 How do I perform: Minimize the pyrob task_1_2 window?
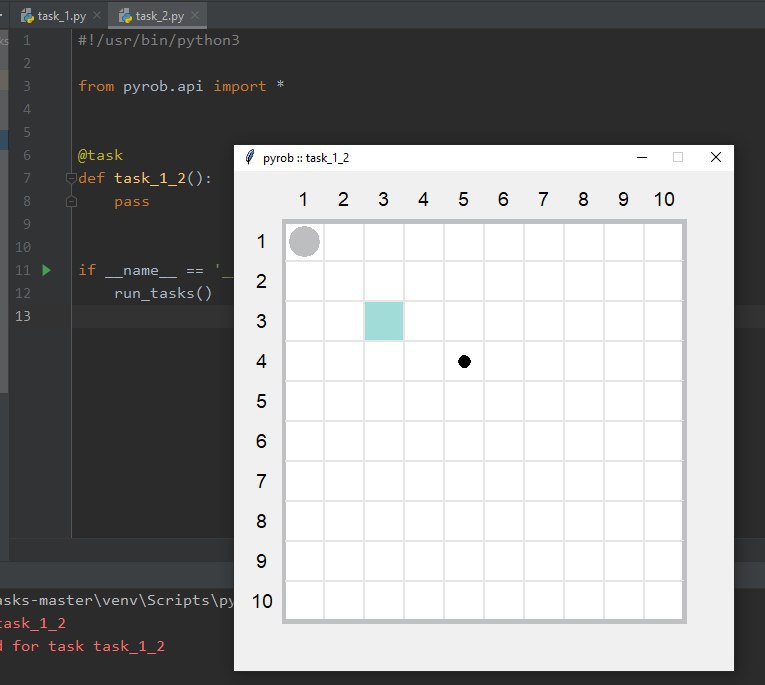pos(642,157)
